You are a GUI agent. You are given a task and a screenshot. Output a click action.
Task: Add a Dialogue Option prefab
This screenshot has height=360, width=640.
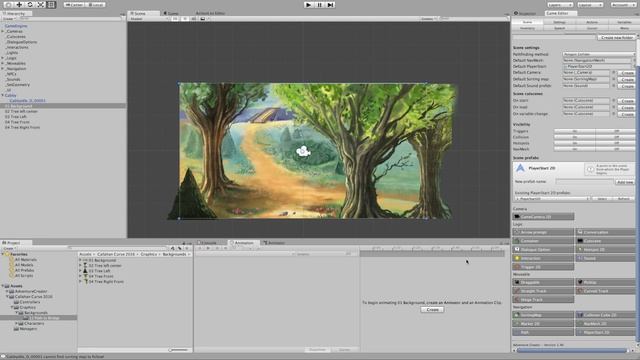543,249
